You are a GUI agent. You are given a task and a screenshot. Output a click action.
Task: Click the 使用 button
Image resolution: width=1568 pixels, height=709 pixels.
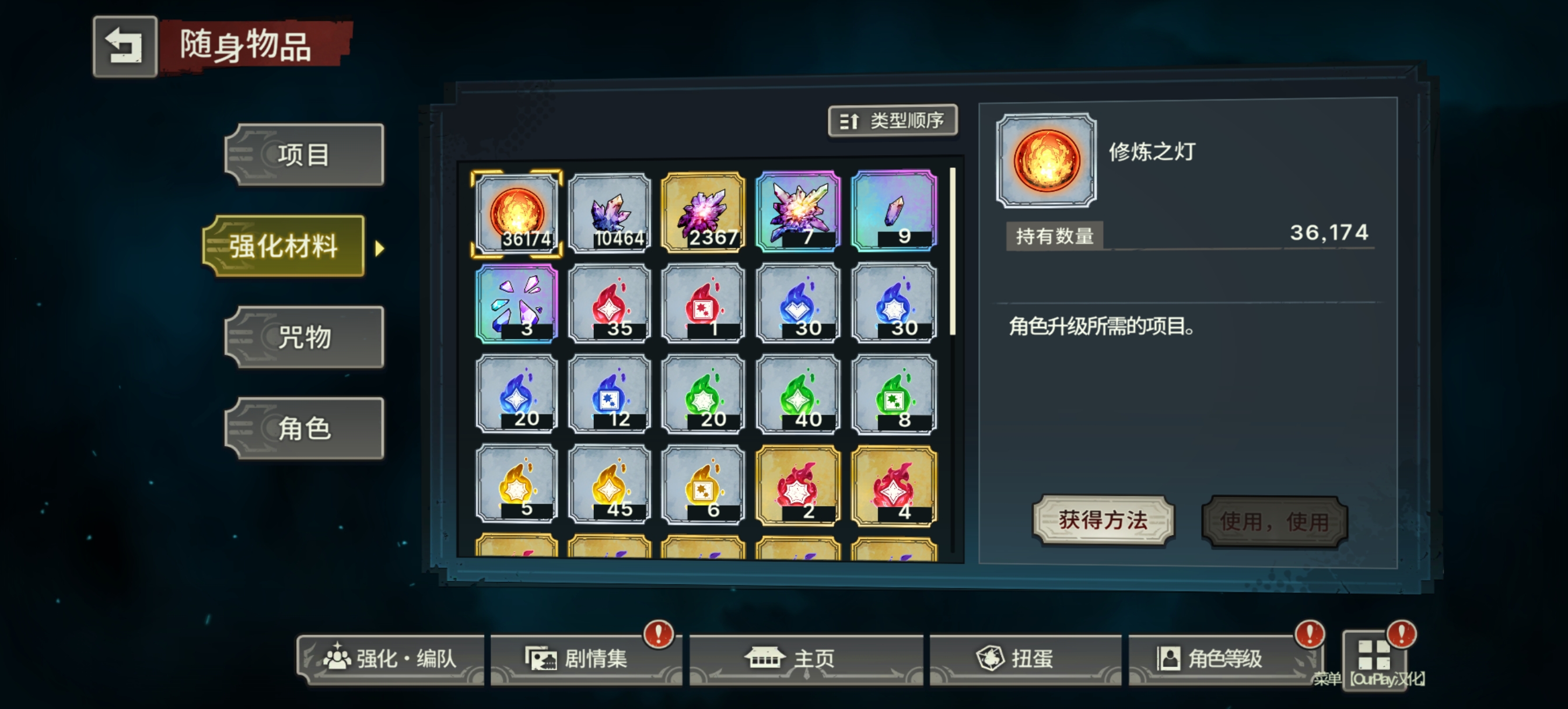coord(1274,522)
